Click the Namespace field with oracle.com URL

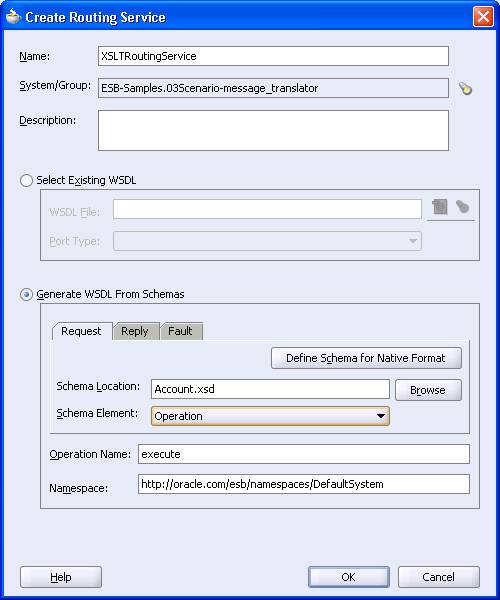pyautogui.click(x=304, y=484)
